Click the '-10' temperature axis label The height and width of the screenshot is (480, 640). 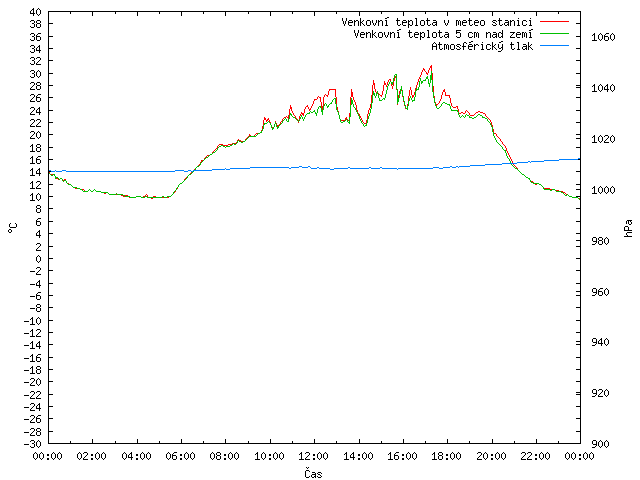pos(33,321)
